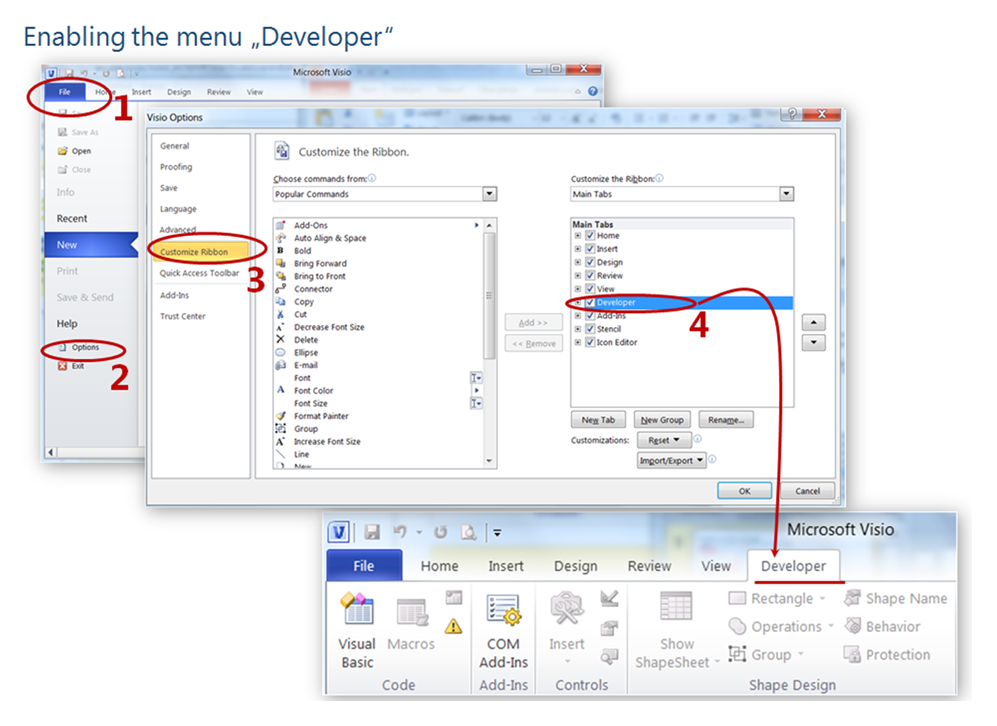Viewport: 997px width, 726px height.
Task: Toggle the Add-Ins tab checkbox
Action: click(590, 315)
